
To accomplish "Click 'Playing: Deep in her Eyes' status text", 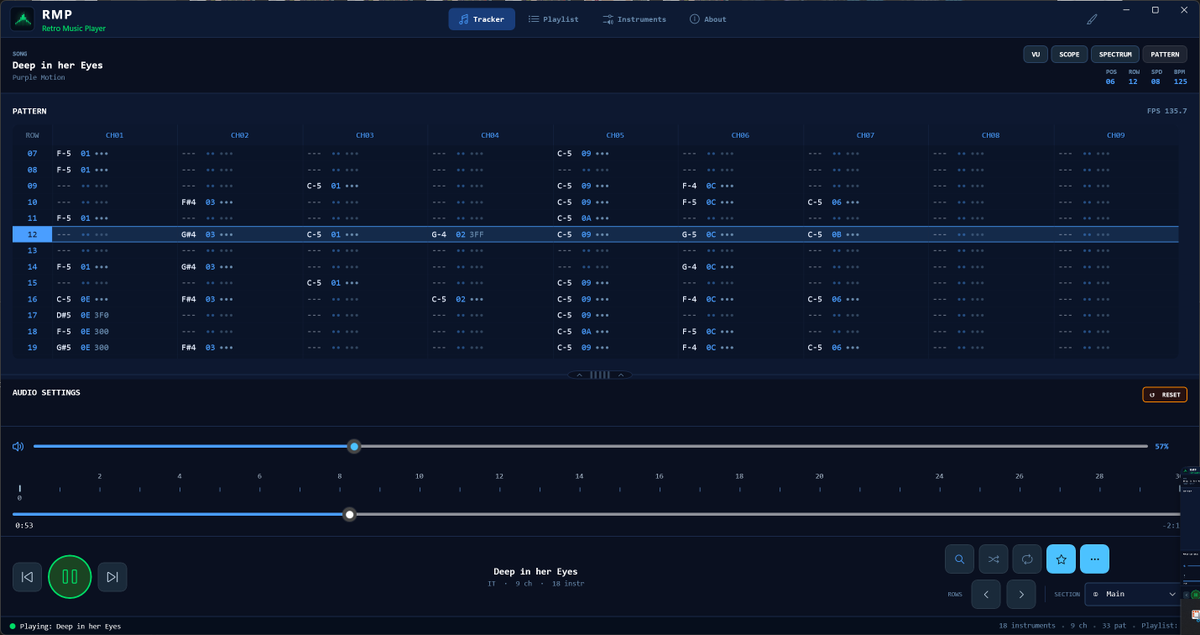I will click(x=70, y=626).
